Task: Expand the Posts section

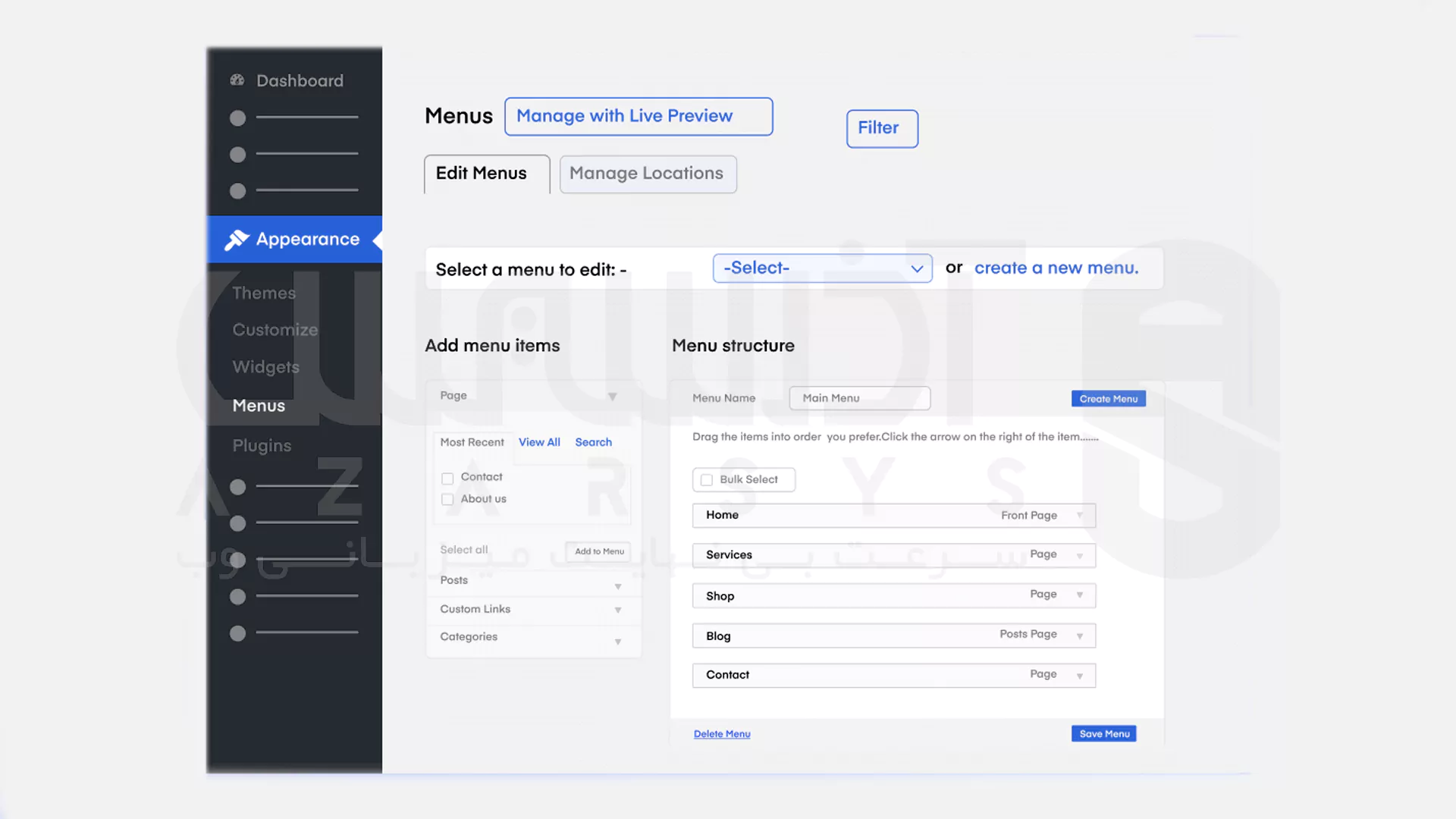Action: coord(617,586)
